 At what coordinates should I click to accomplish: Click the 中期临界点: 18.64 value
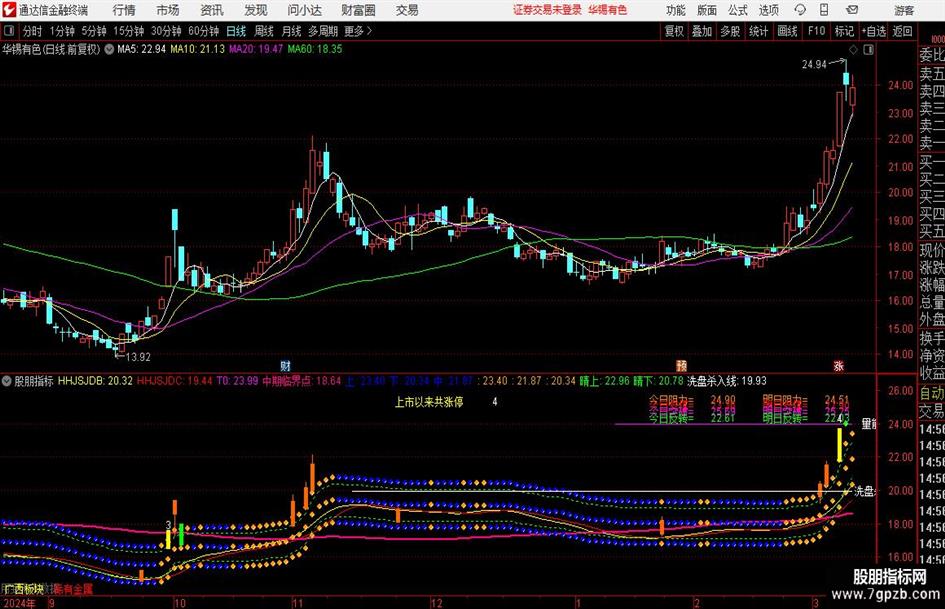(301, 381)
